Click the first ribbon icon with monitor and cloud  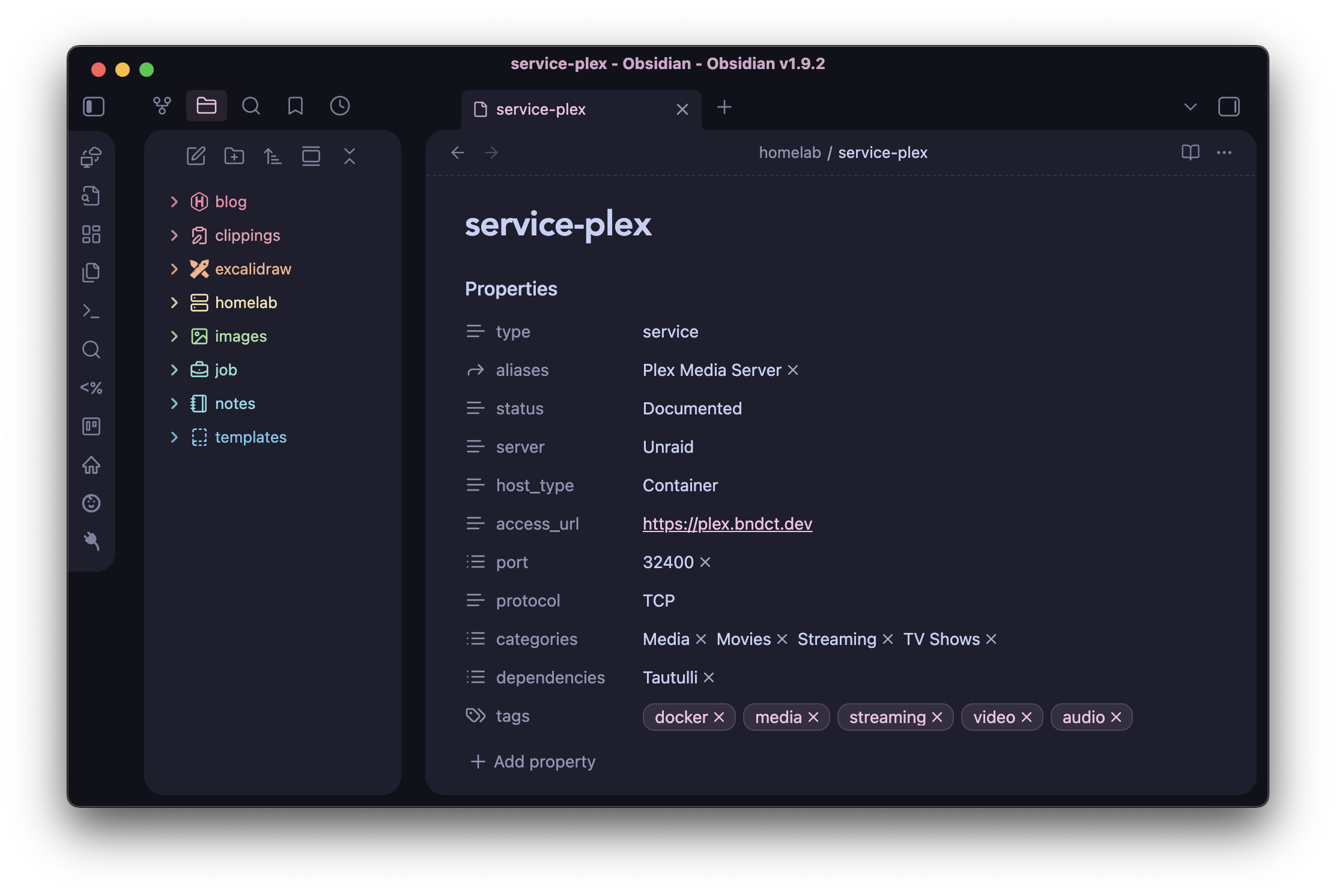(91, 157)
